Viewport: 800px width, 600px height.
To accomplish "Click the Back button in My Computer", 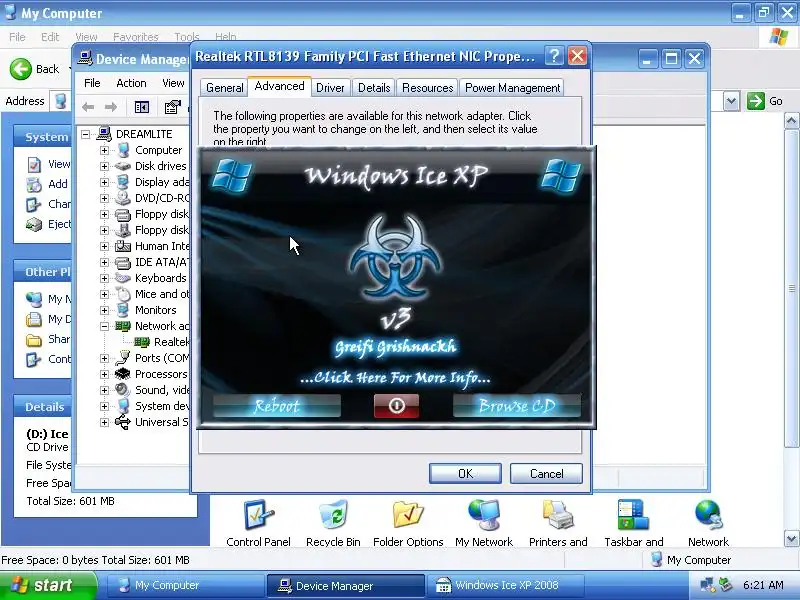I will (x=35, y=69).
